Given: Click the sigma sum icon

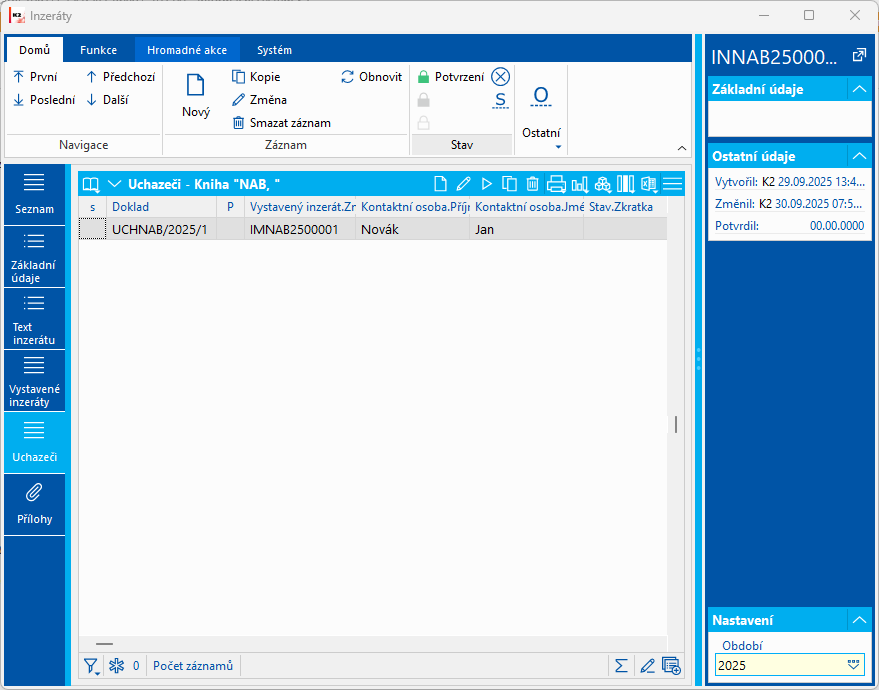Looking at the screenshot, I should 621,666.
